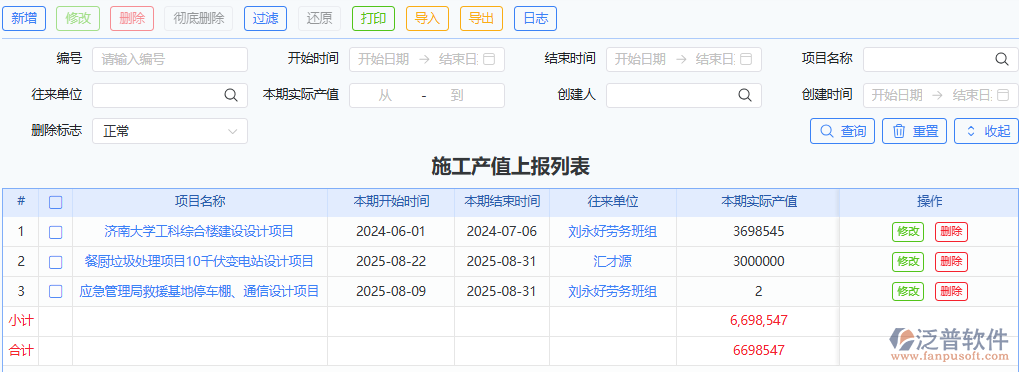Click the search icon in 创建人 field

(745, 95)
